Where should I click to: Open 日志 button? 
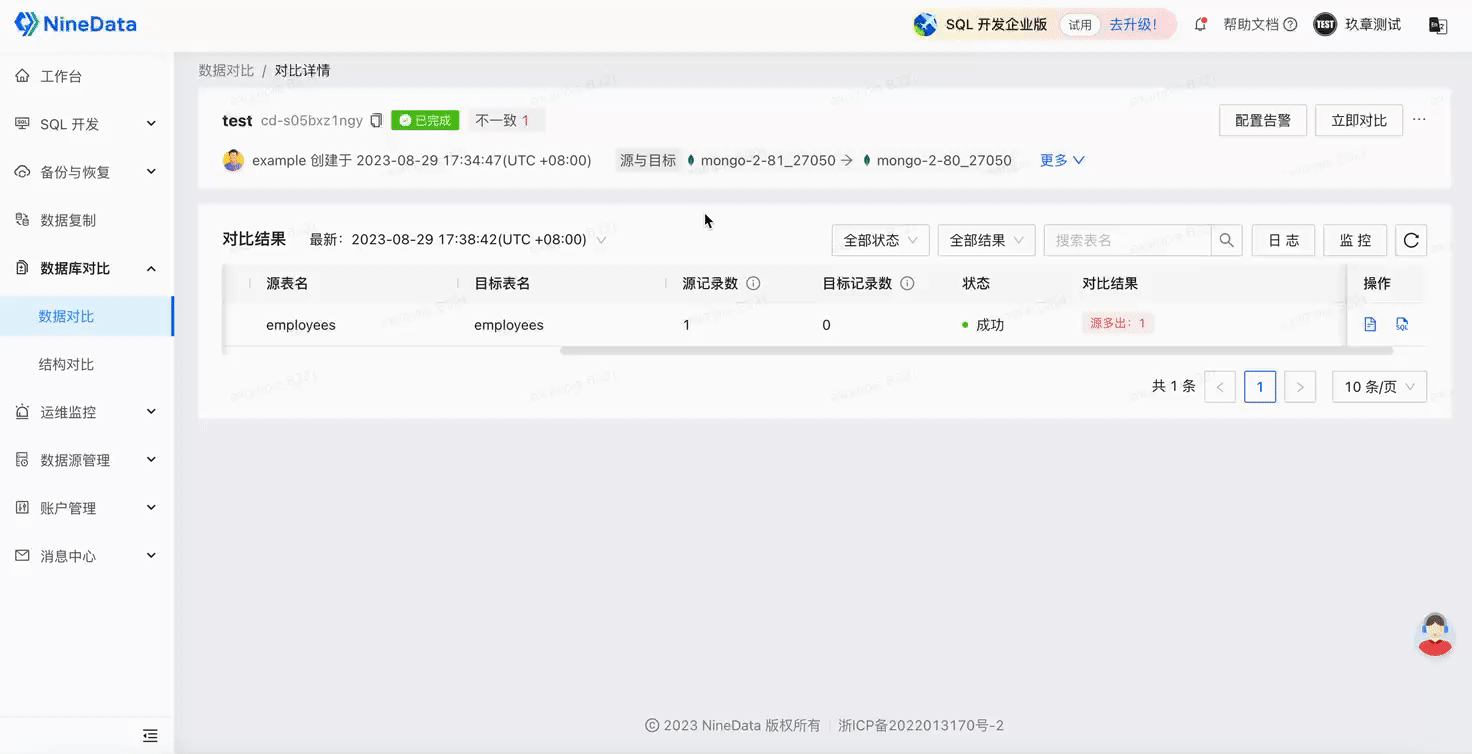click(1284, 240)
